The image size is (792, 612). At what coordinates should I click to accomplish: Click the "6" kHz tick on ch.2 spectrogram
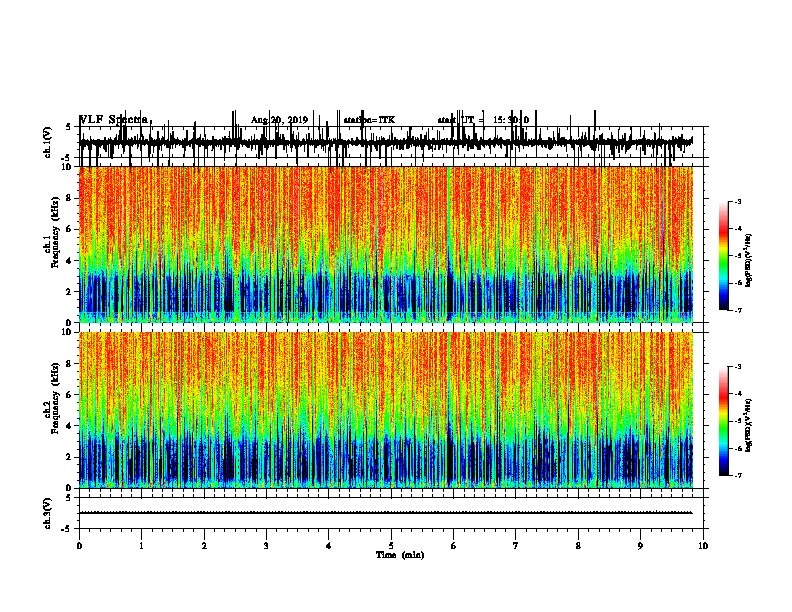(70, 395)
